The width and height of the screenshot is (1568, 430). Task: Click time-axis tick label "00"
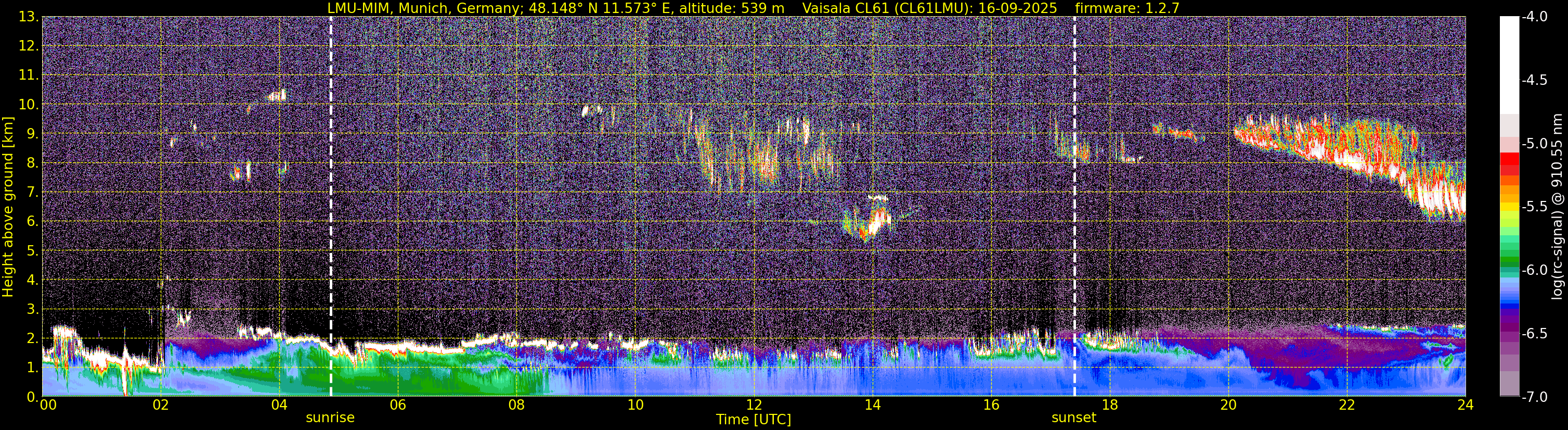[48, 405]
